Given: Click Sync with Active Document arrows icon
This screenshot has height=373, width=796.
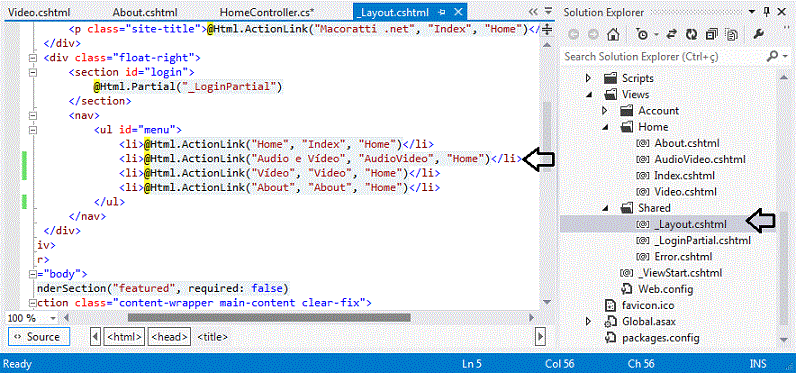Looking at the screenshot, I should [x=672, y=34].
